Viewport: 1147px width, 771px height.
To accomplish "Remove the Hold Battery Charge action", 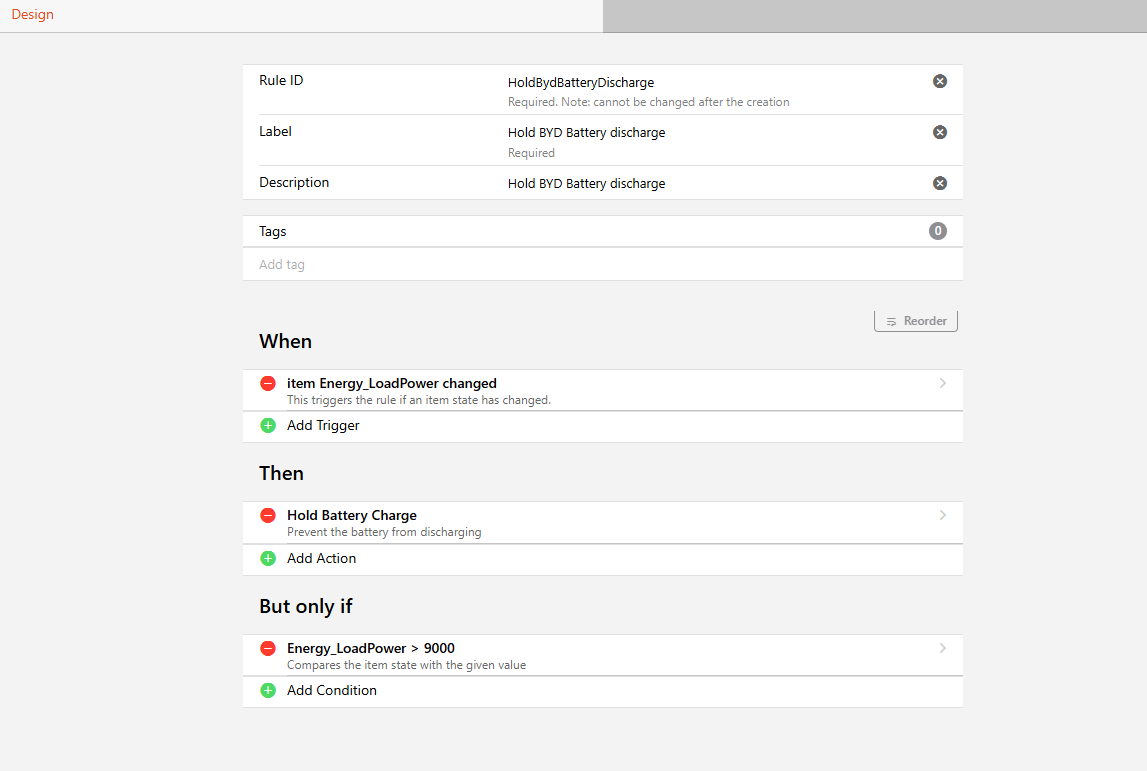I will tap(268, 515).
